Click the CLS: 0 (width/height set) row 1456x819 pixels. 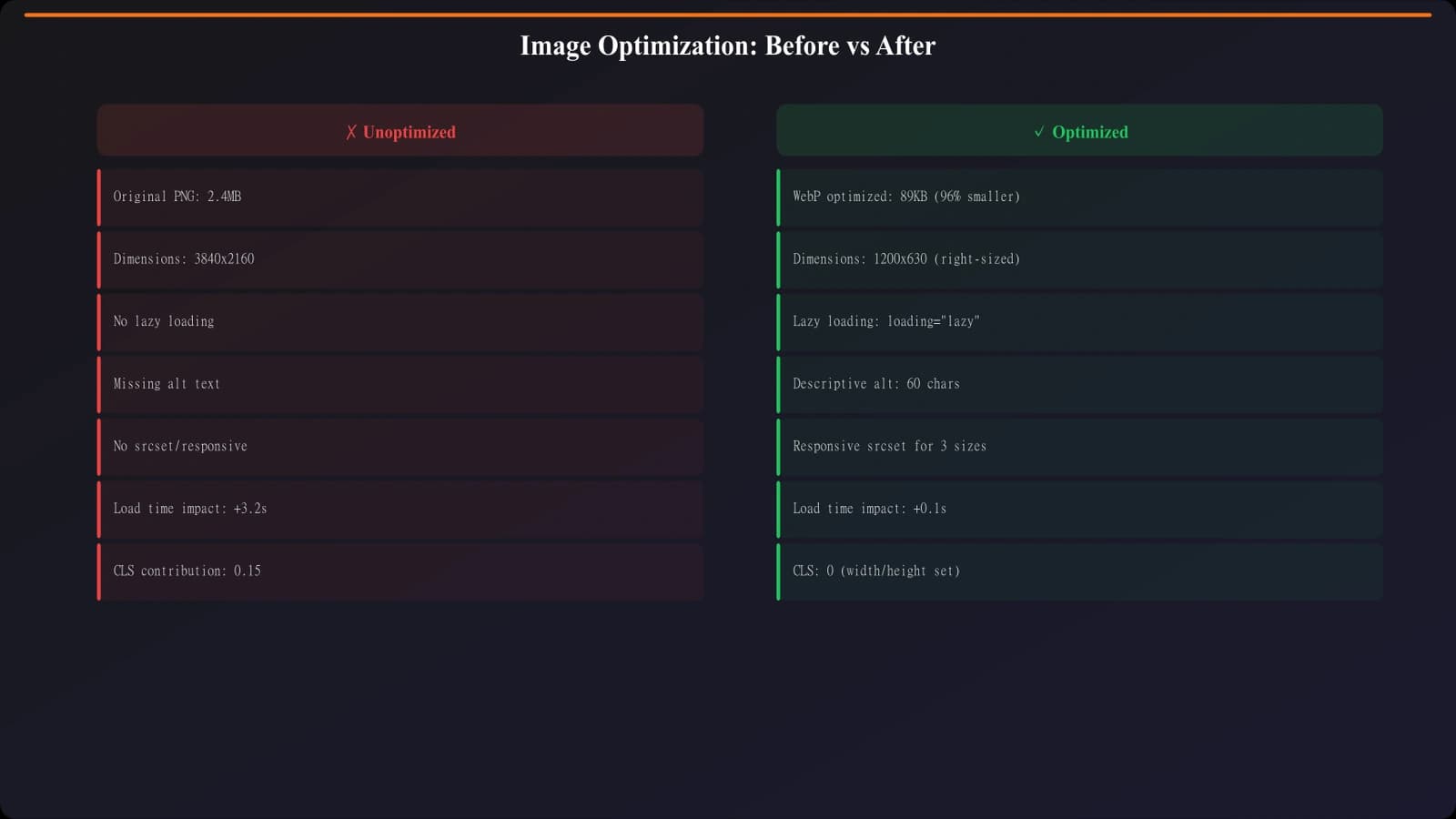1079,571
